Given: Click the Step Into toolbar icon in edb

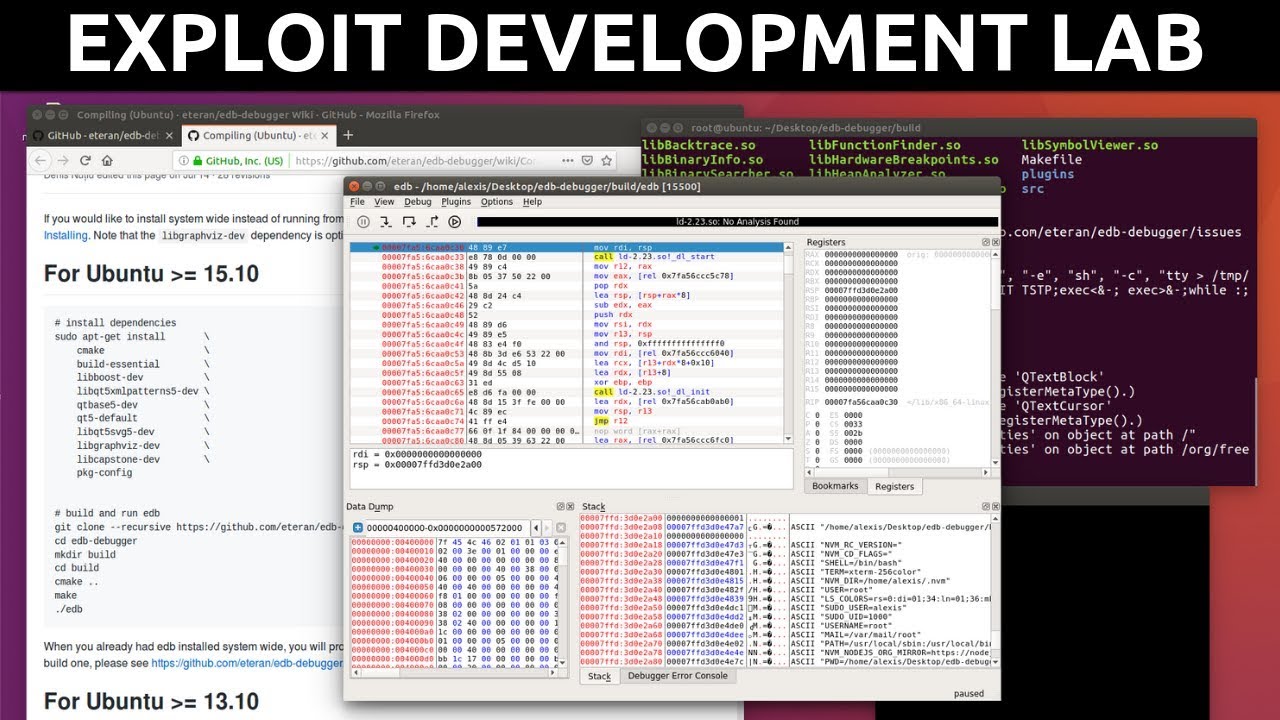Looking at the screenshot, I should [386, 222].
